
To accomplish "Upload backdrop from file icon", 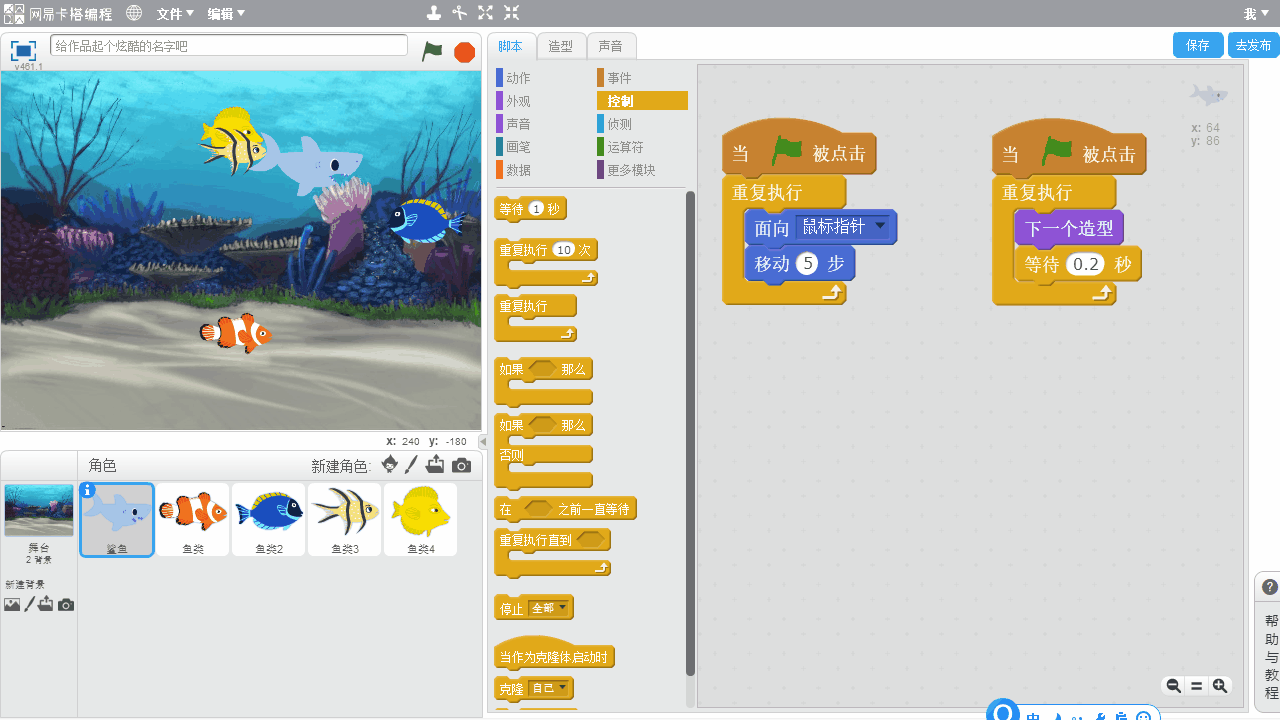I will tap(46, 604).
